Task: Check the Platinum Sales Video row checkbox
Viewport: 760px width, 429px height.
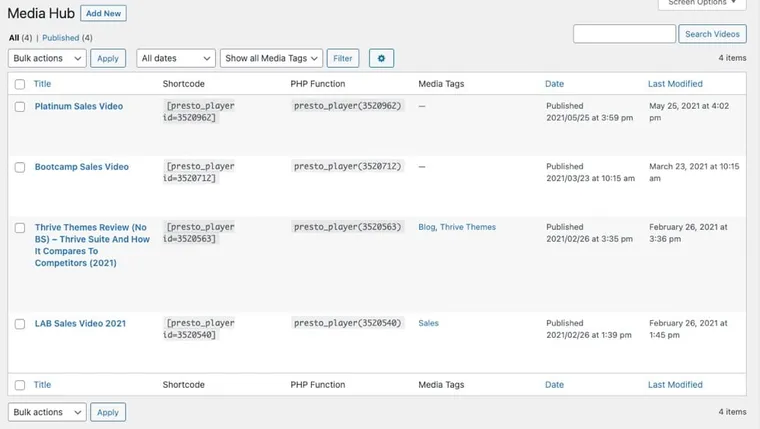Action: (20, 107)
